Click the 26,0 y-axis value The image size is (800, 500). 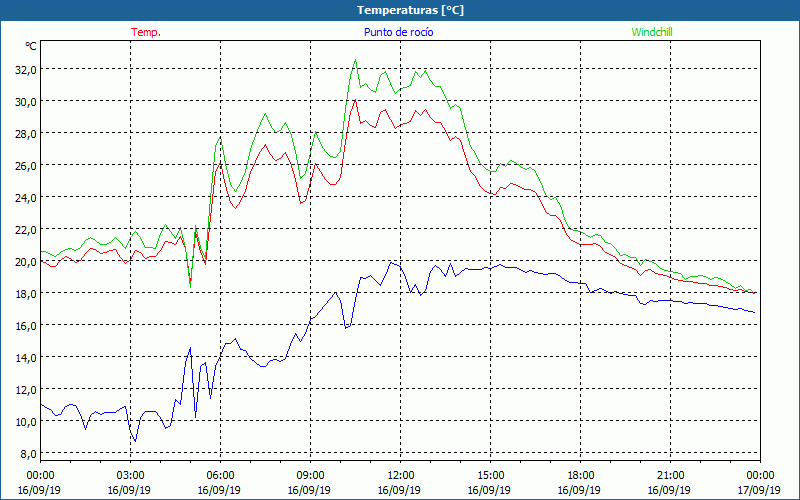(26, 166)
